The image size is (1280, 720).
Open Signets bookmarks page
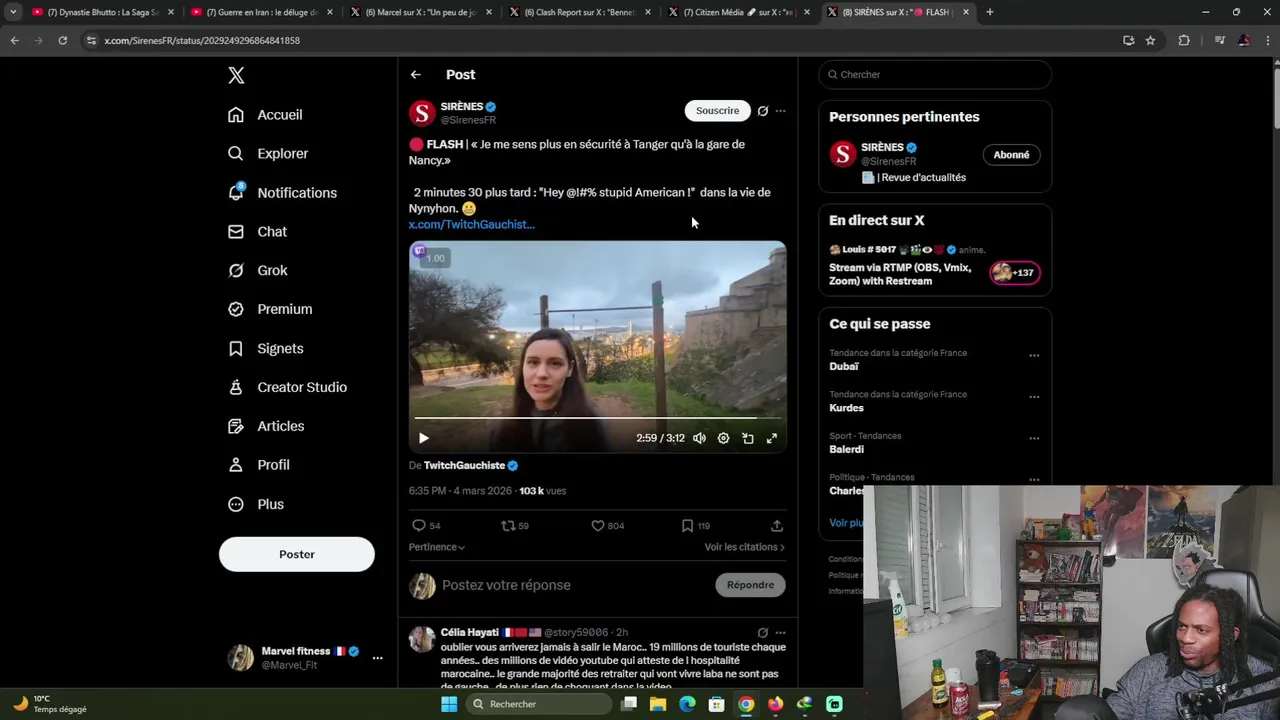click(x=265, y=349)
